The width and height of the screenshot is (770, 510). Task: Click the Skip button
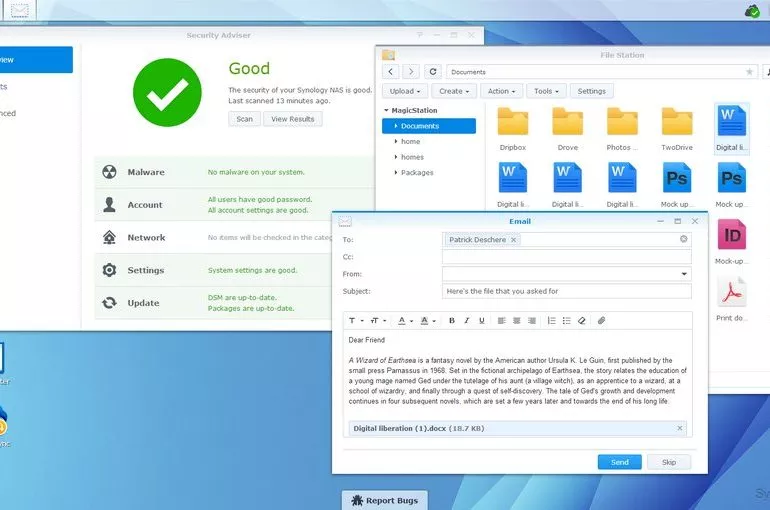(x=669, y=462)
